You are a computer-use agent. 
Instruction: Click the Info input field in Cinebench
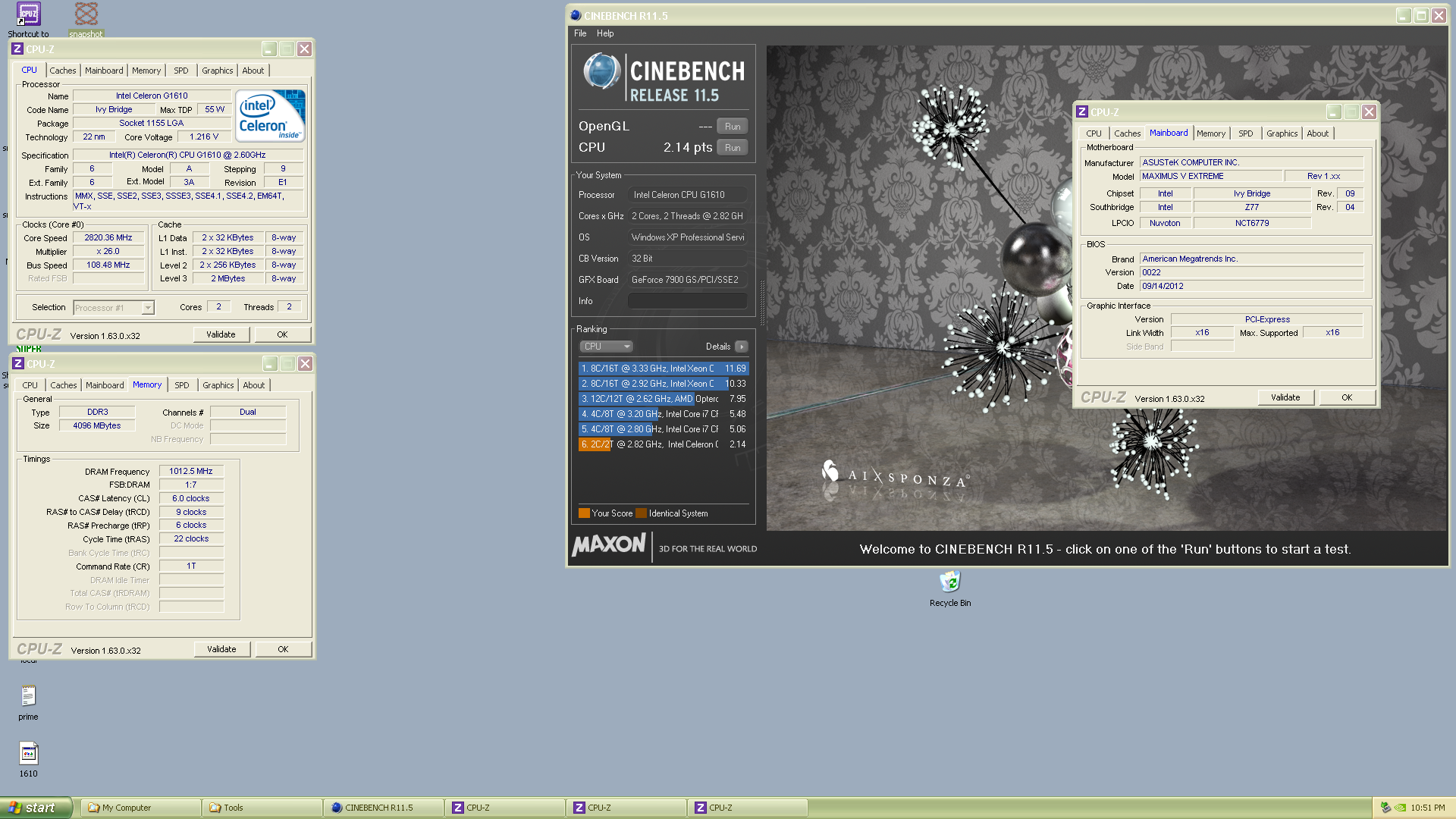[x=688, y=301]
